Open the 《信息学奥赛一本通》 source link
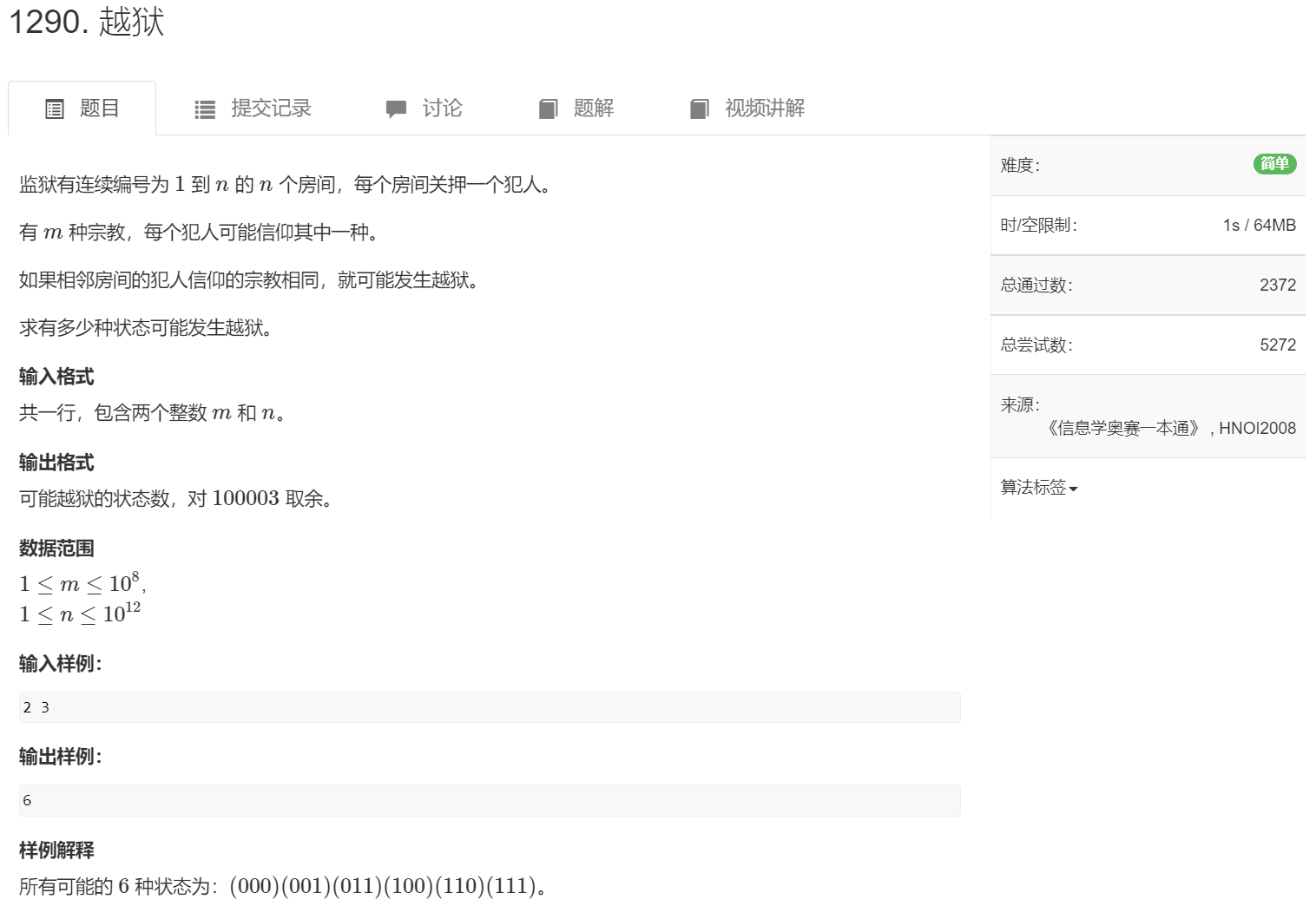Viewport: 1316px width, 906px height. [x=1124, y=428]
